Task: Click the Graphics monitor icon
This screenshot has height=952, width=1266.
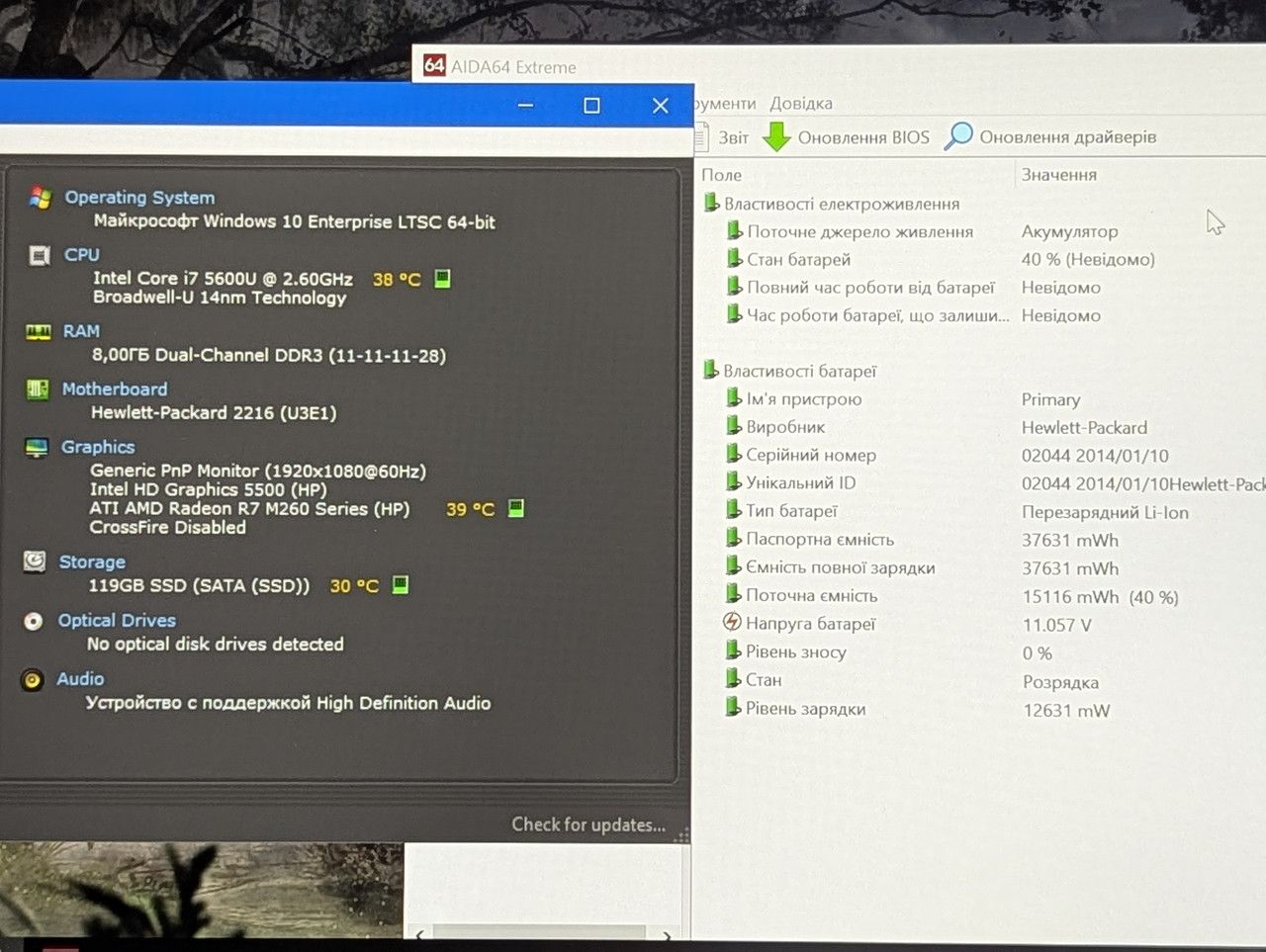Action: [37, 448]
